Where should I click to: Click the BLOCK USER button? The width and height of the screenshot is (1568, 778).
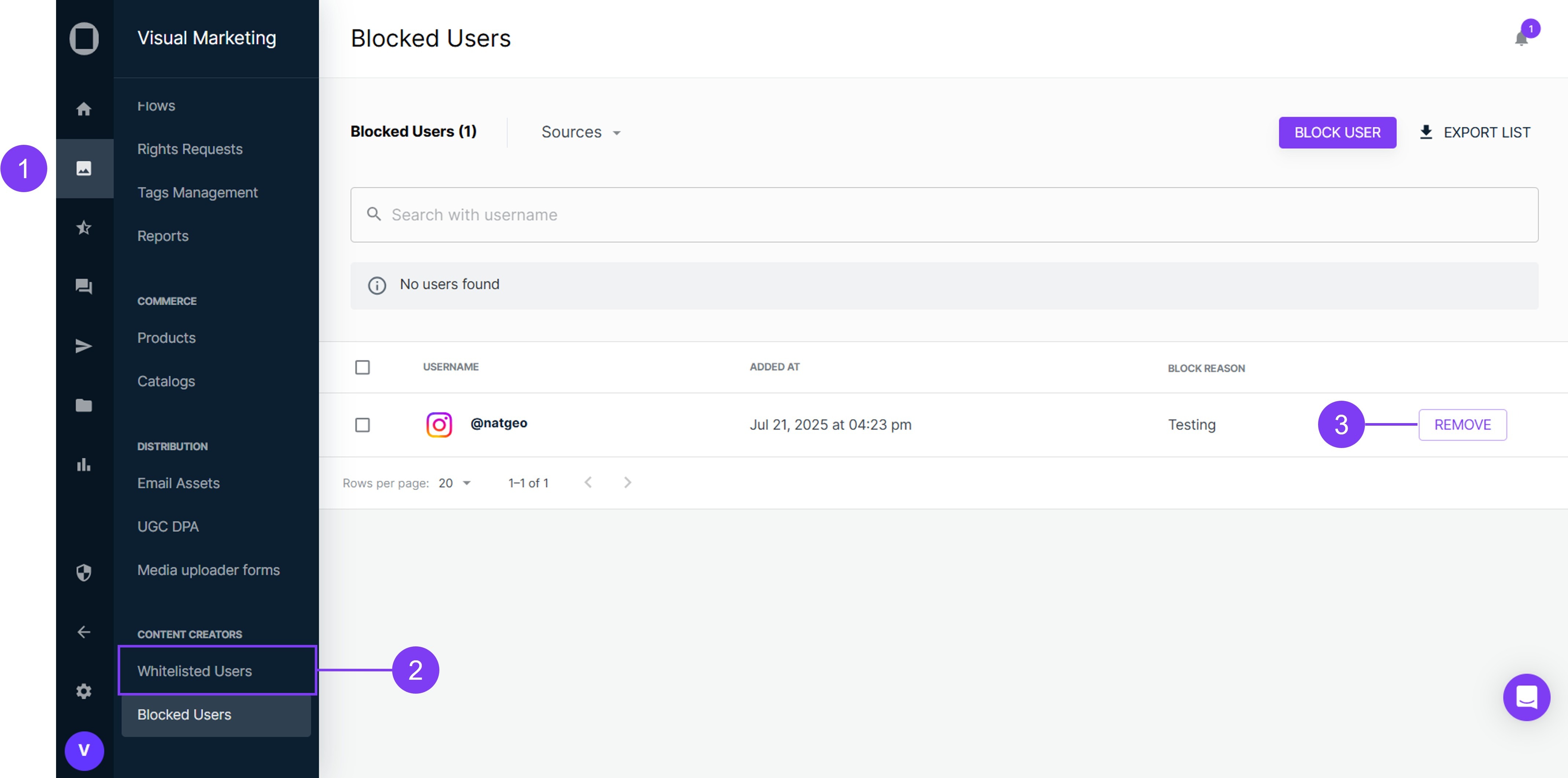tap(1337, 132)
